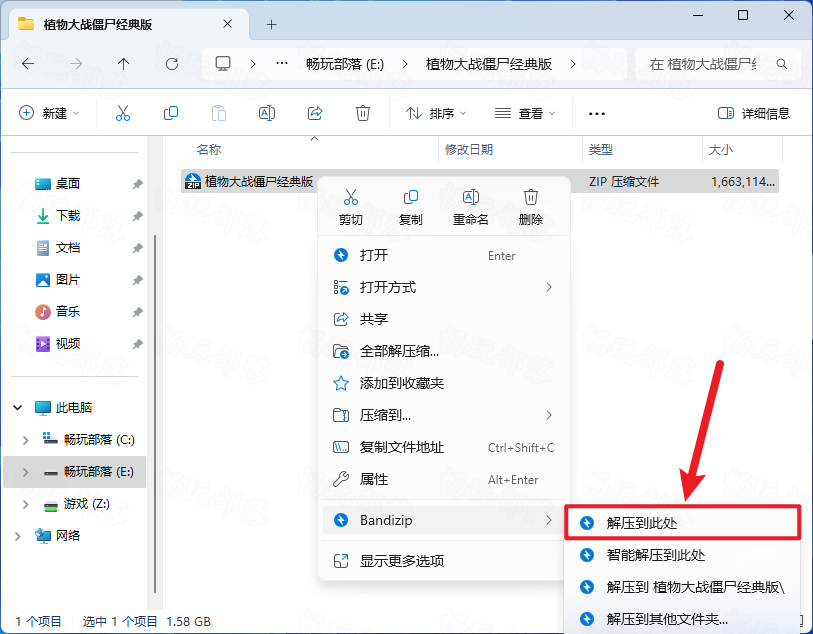Select 添加到收藏夹 in the context menu
Viewport: 813px width, 634px height.
(443, 384)
